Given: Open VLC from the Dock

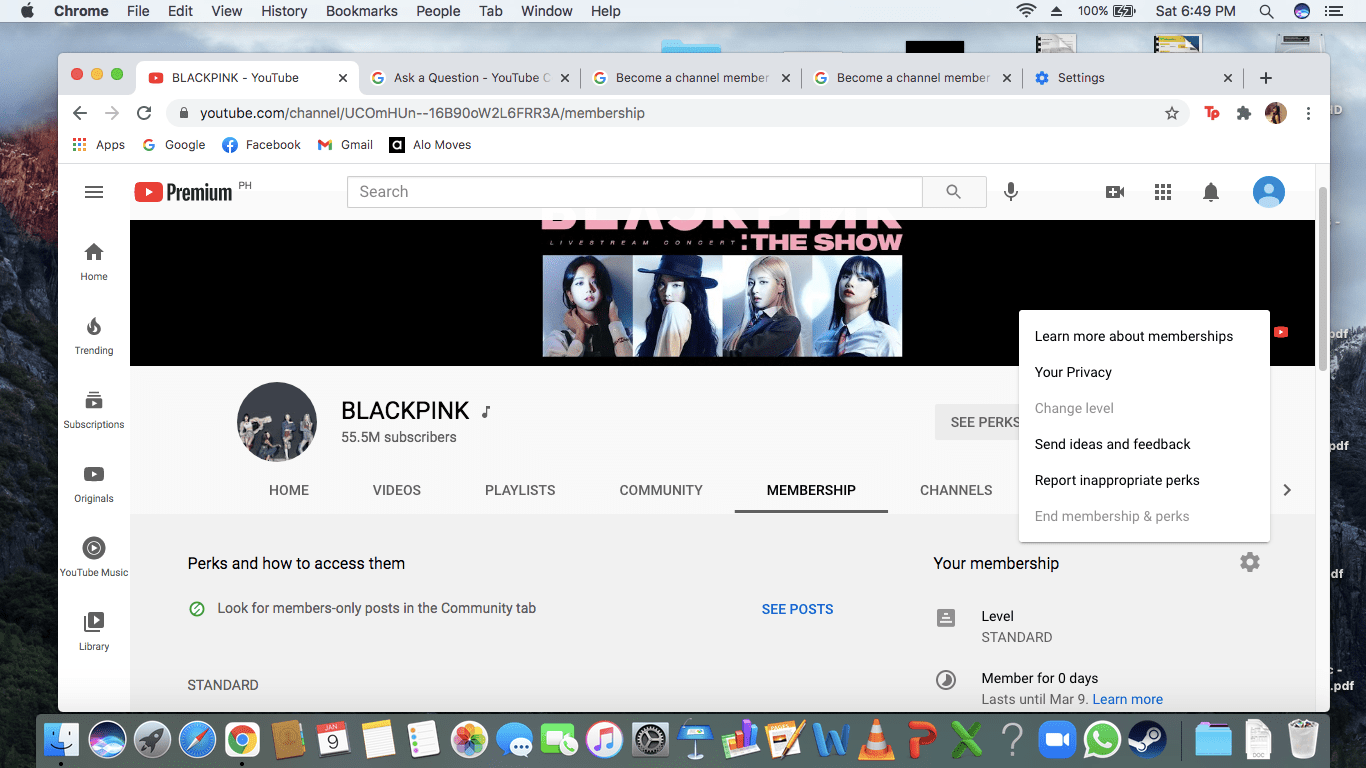Looking at the screenshot, I should coord(877,741).
